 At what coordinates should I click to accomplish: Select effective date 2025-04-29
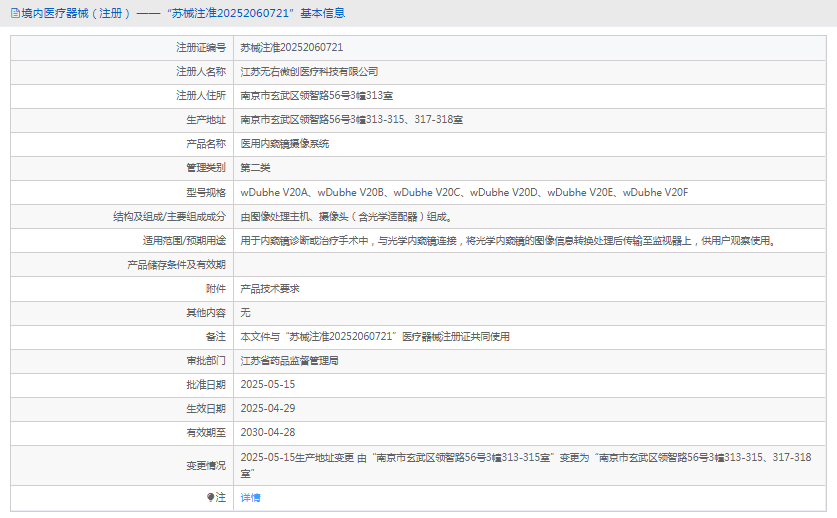click(x=267, y=409)
